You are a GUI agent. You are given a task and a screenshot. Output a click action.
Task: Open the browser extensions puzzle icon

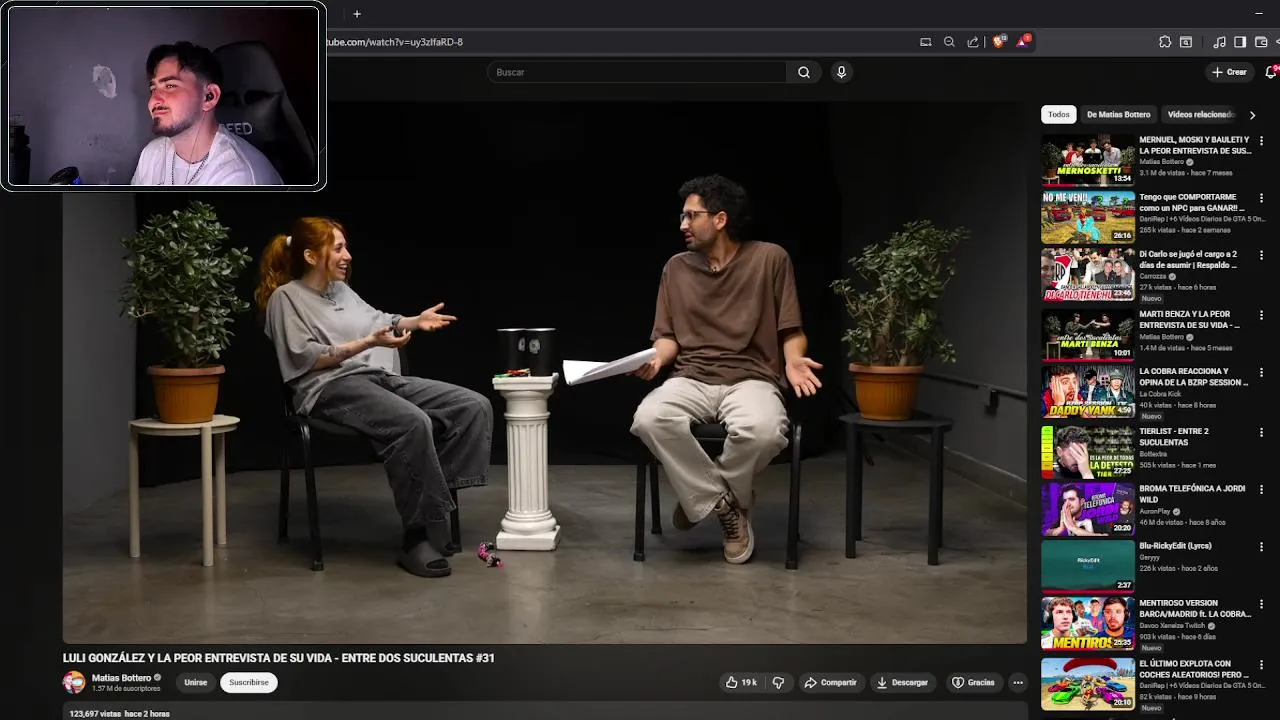[x=1165, y=42]
